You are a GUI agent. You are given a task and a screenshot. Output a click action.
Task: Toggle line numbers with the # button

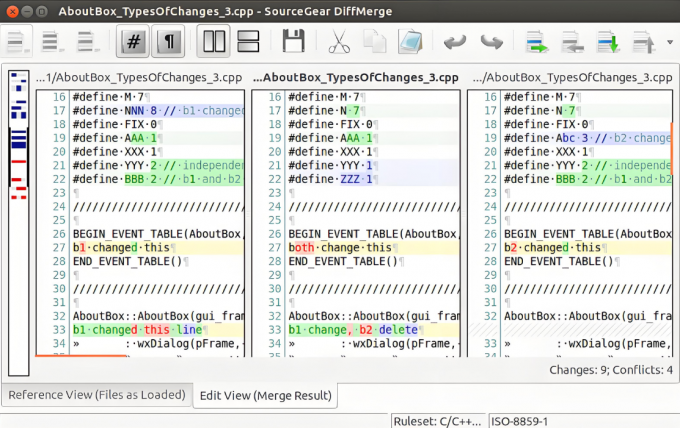[x=133, y=42]
